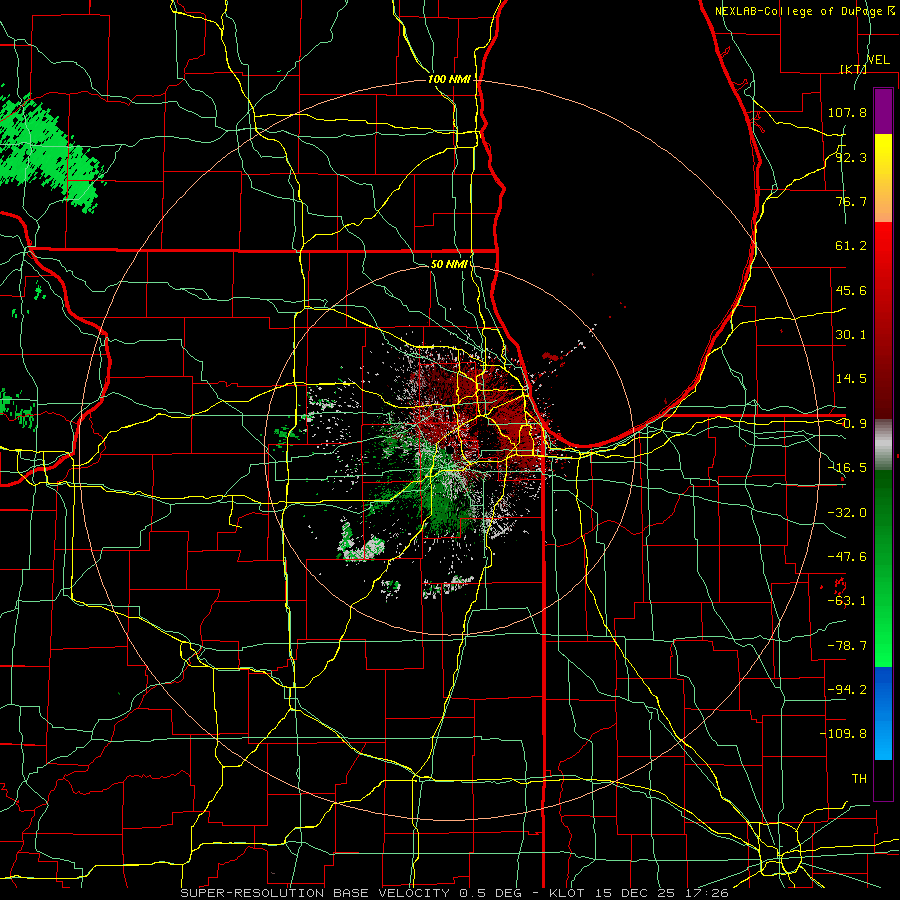Select the -94.2 scale value

847,689
